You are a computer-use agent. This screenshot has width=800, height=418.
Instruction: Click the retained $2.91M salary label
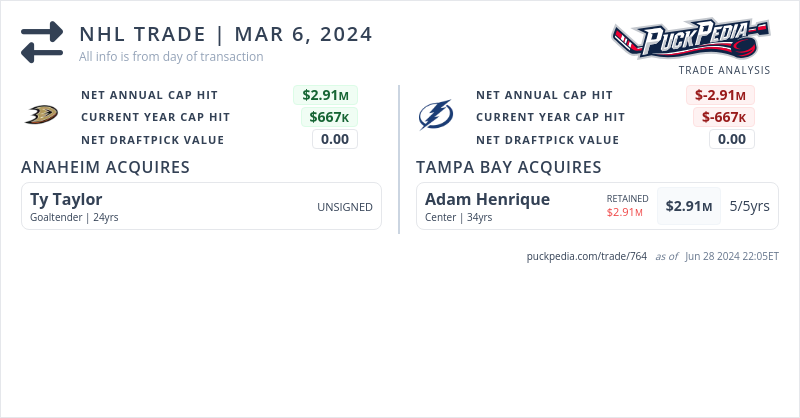coord(627,212)
